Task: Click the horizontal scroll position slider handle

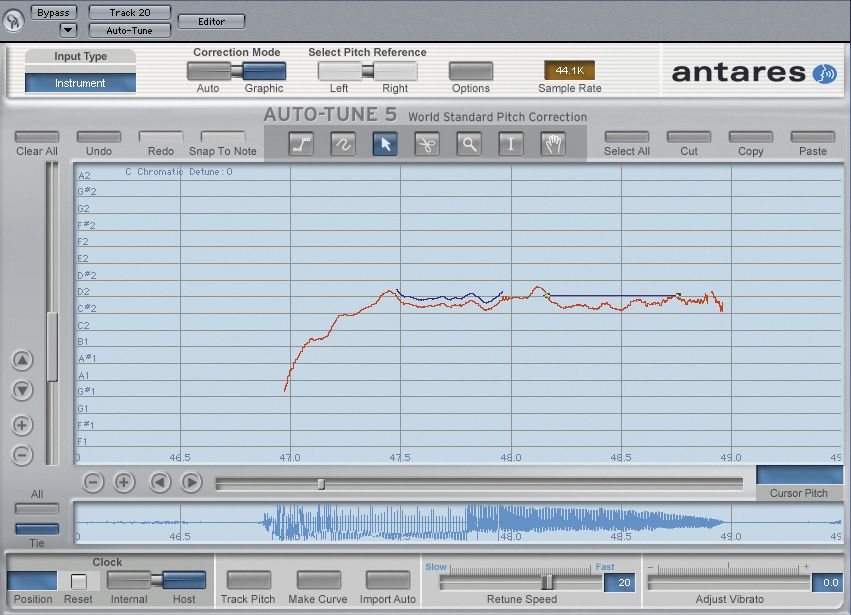Action: point(321,484)
